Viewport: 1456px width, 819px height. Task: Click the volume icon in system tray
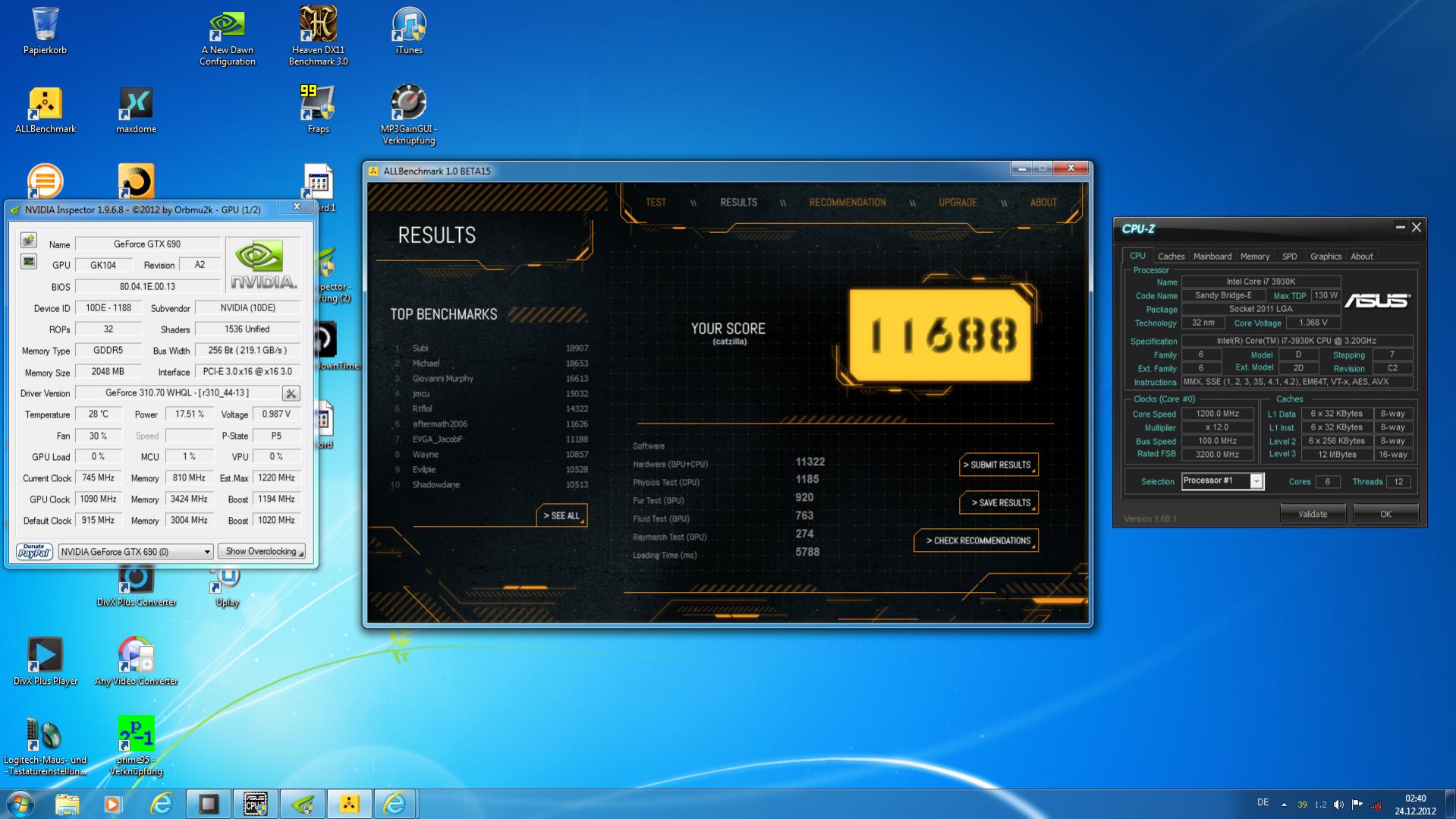coord(1338,805)
